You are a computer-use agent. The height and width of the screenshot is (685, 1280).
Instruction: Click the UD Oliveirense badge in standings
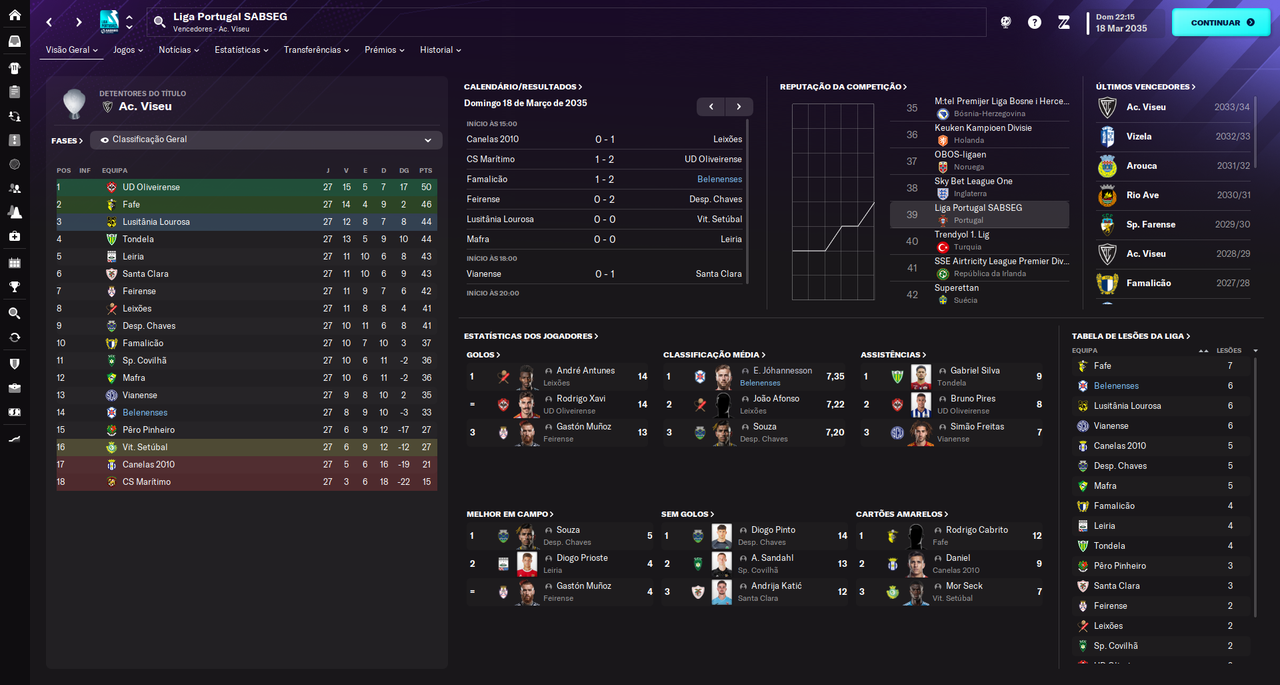tap(112, 187)
